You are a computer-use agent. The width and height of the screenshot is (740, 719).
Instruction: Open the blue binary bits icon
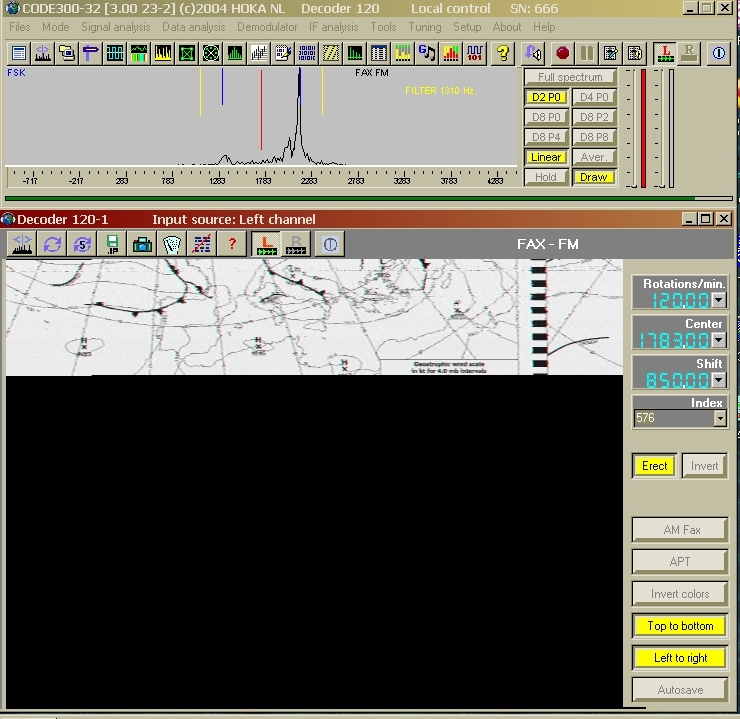[307, 53]
